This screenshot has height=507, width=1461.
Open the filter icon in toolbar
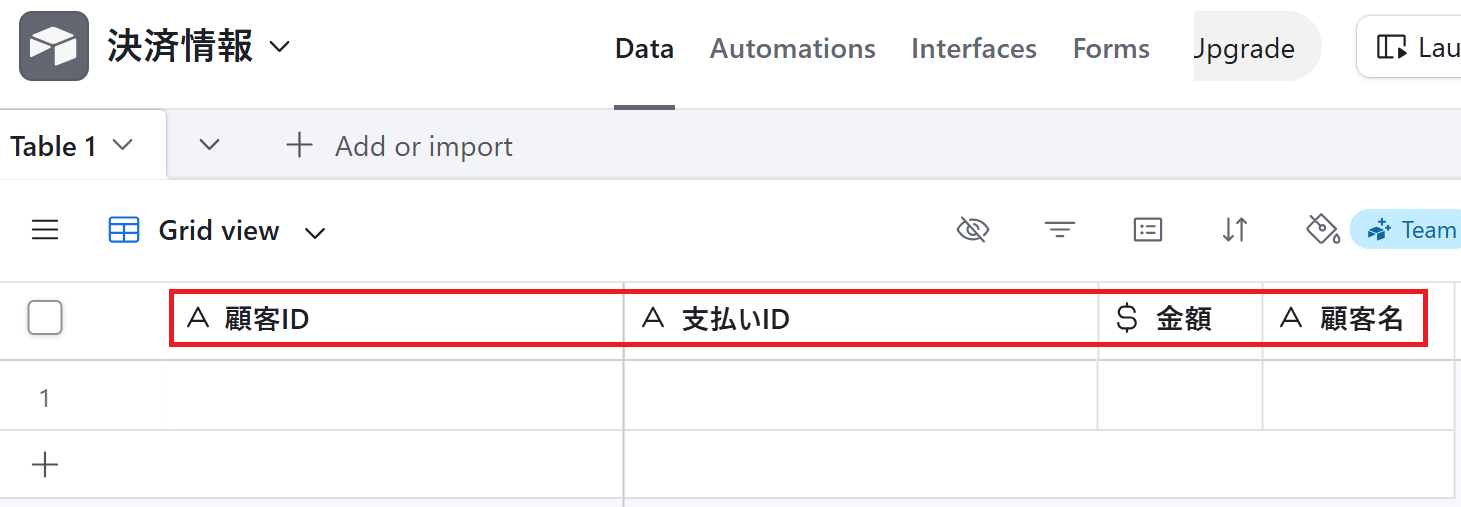point(1060,231)
